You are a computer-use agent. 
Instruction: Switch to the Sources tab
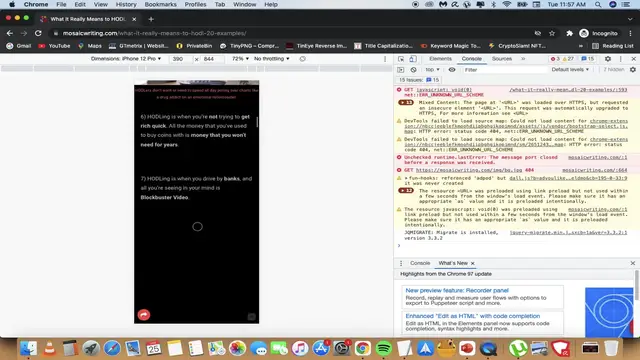point(502,59)
